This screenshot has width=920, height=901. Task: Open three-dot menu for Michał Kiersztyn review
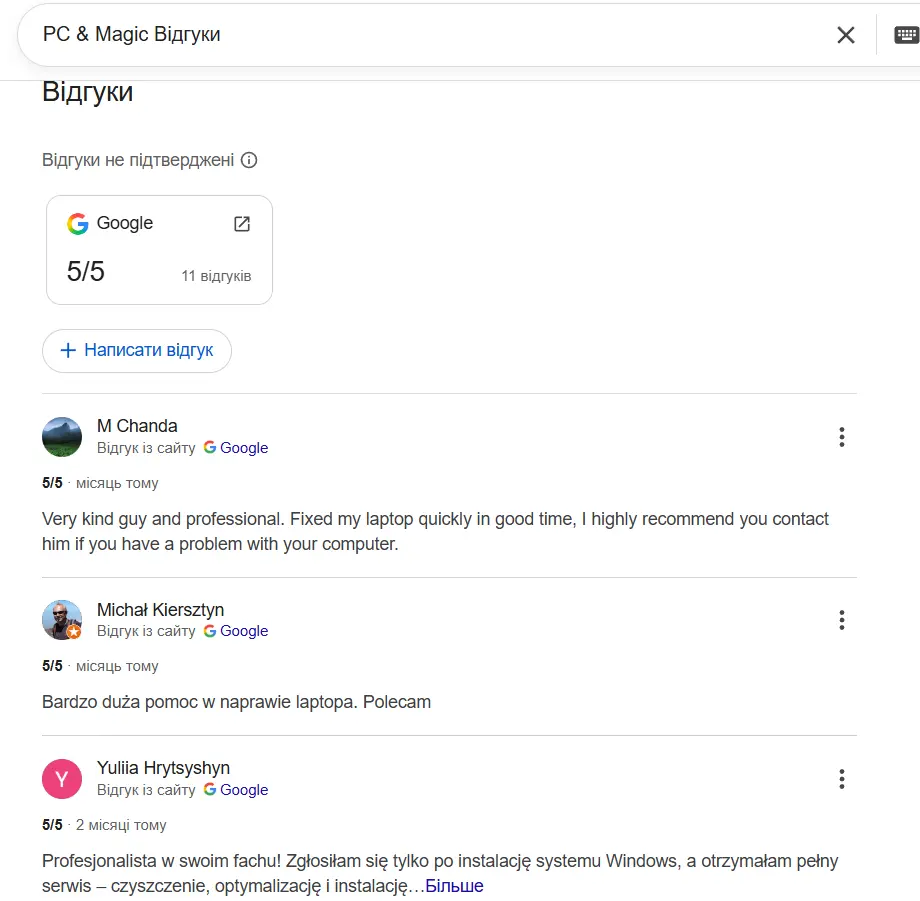point(842,620)
